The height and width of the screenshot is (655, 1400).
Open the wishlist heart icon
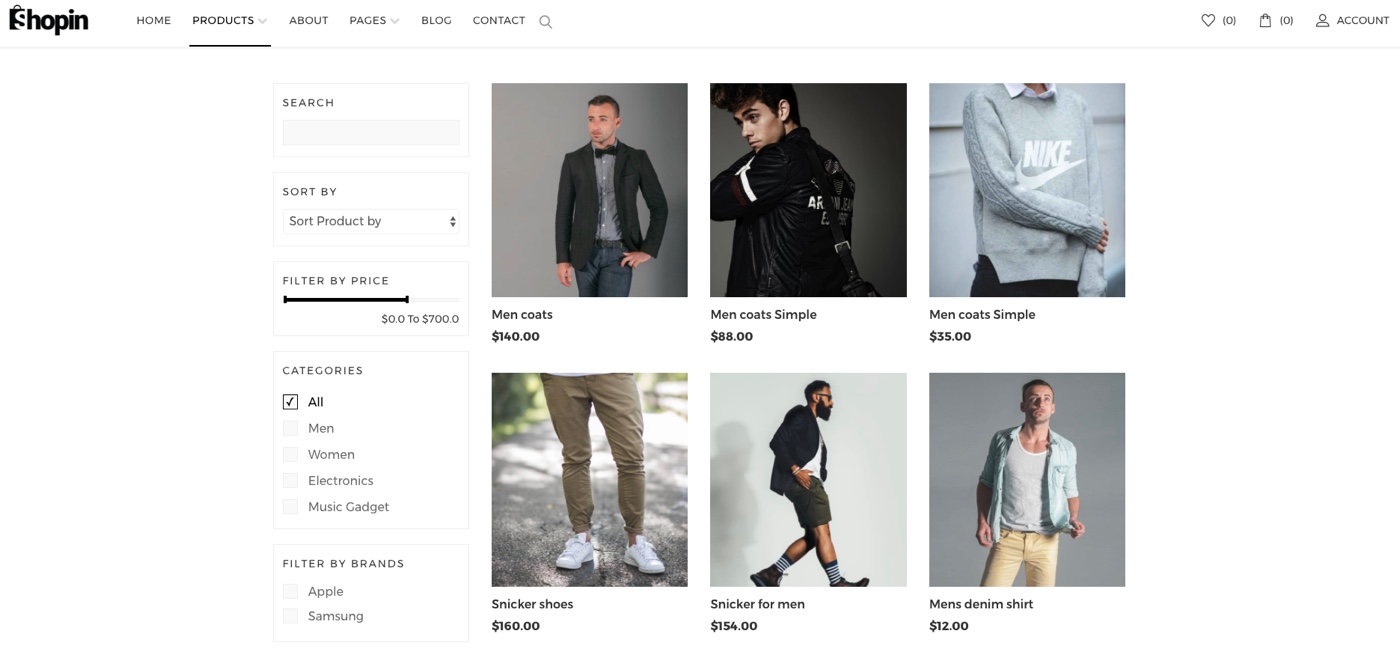(x=1208, y=20)
